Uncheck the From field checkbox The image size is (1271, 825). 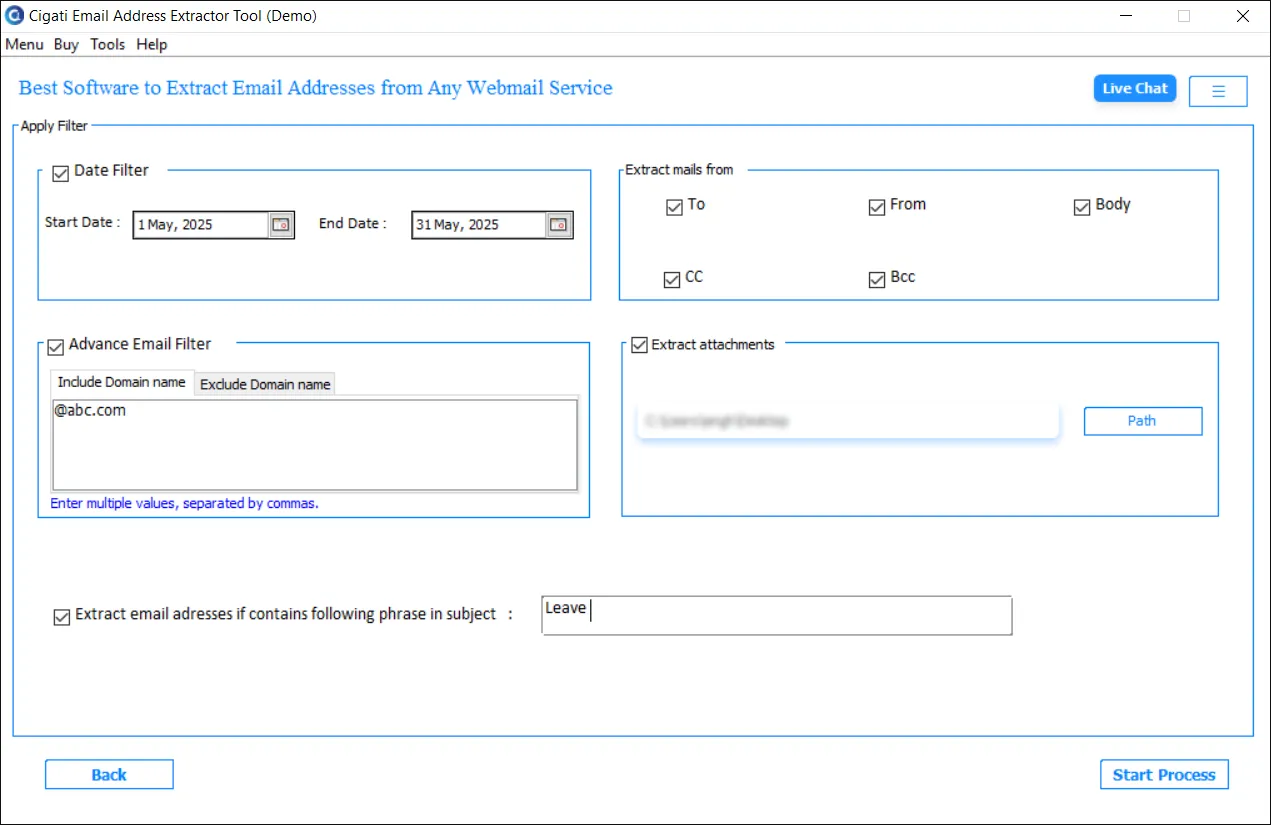pyautogui.click(x=877, y=207)
